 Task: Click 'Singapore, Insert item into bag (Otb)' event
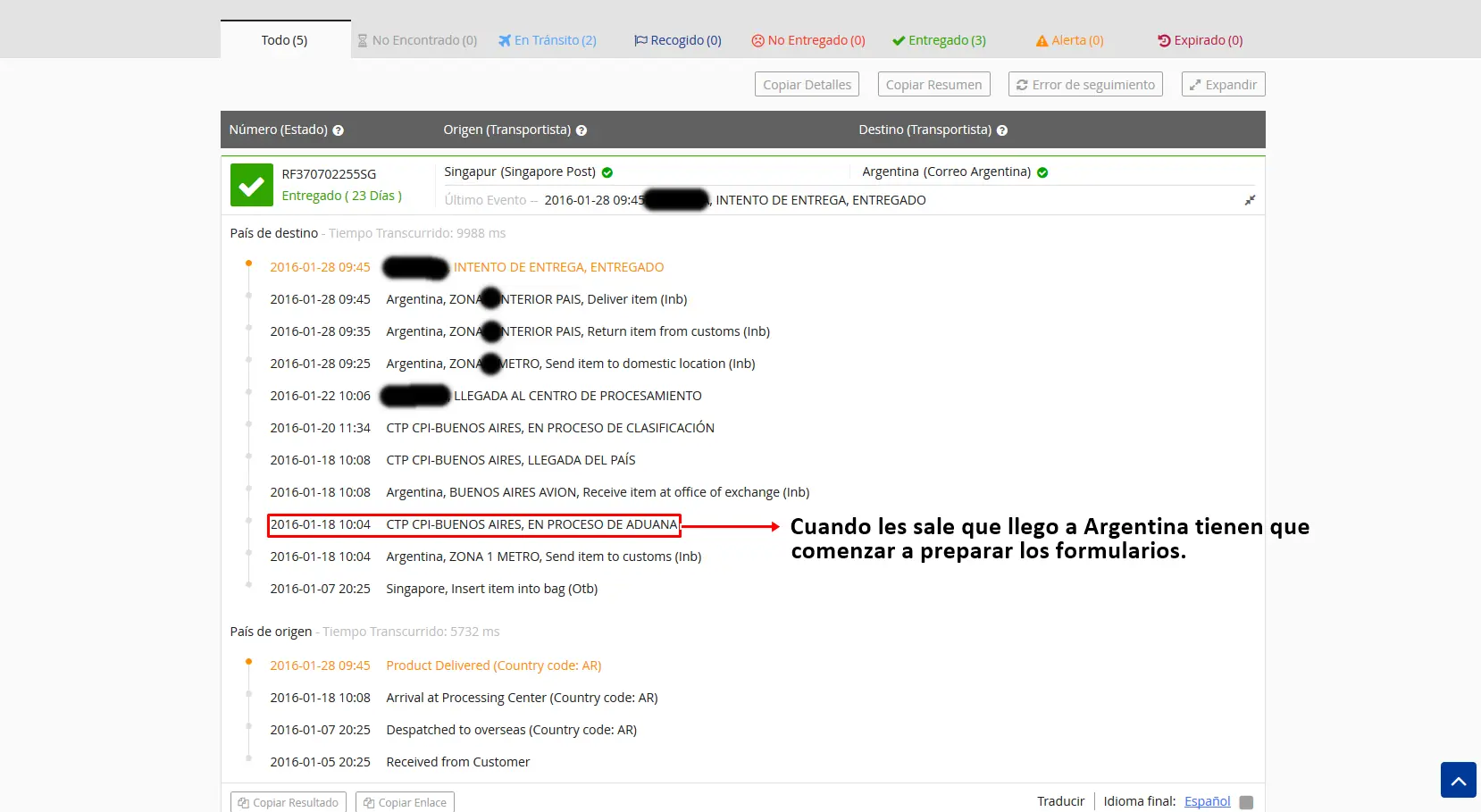[491, 589]
